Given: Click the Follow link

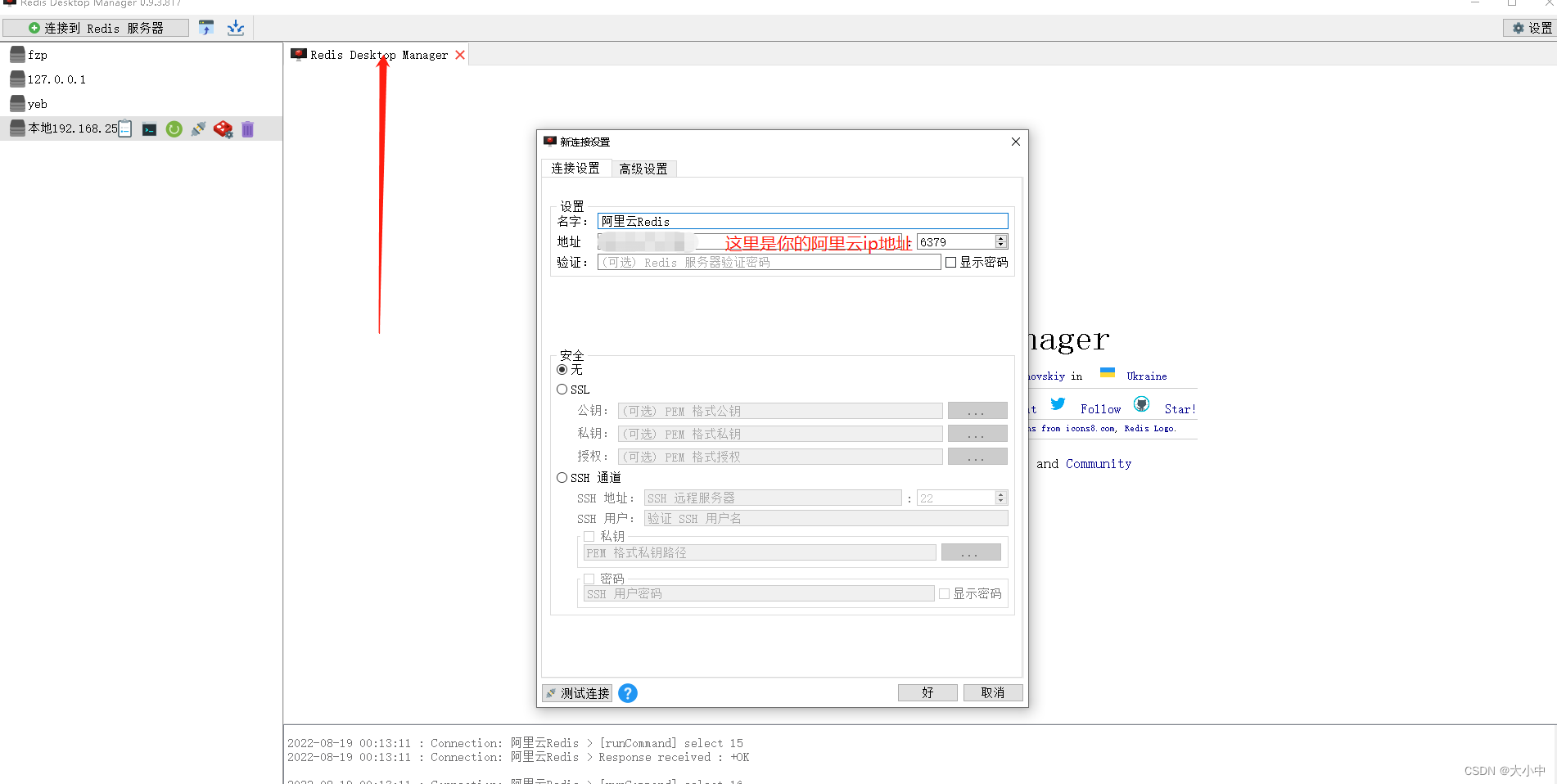Looking at the screenshot, I should [x=1100, y=409].
